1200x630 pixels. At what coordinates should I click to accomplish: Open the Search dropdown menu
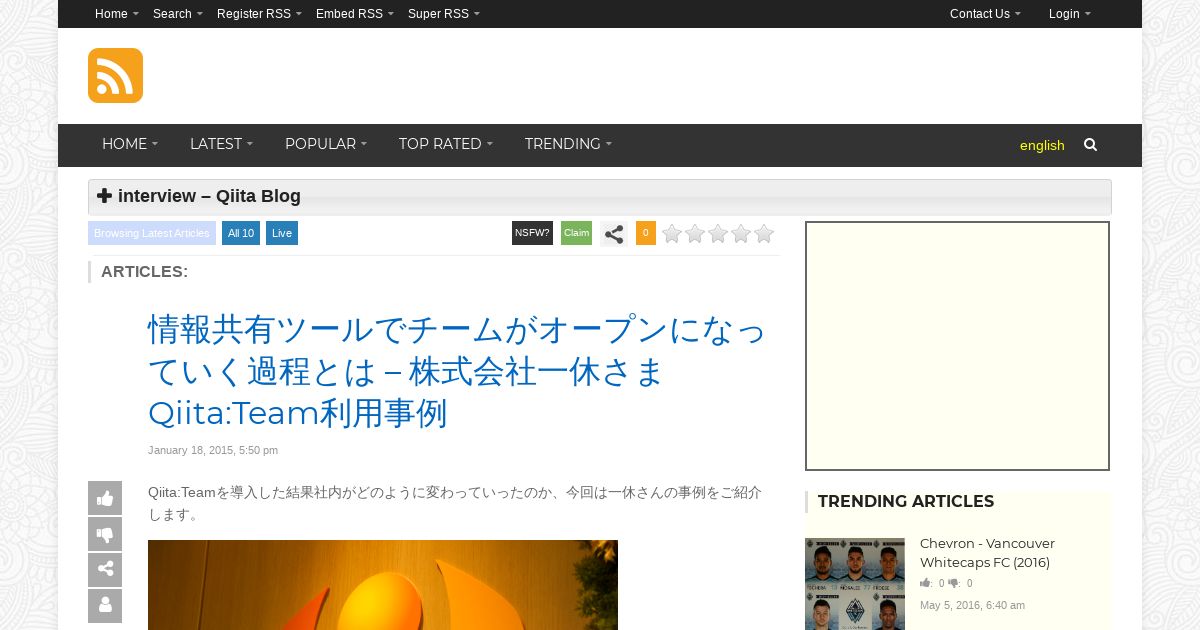coord(178,14)
